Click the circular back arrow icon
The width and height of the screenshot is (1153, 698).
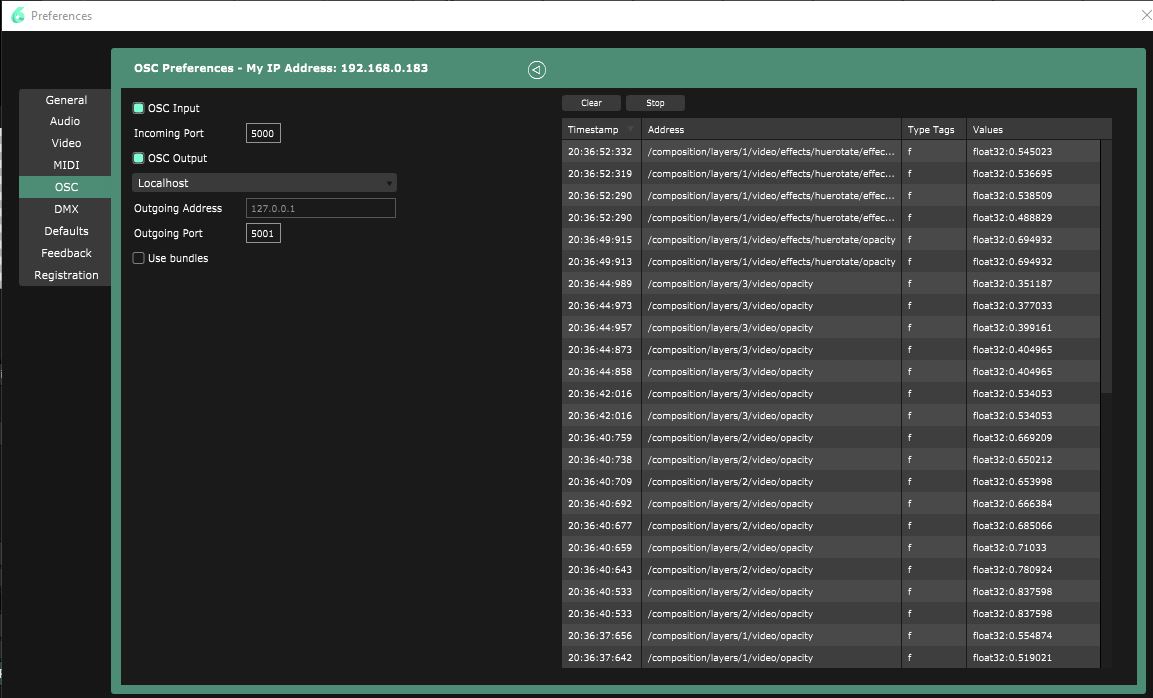point(537,70)
